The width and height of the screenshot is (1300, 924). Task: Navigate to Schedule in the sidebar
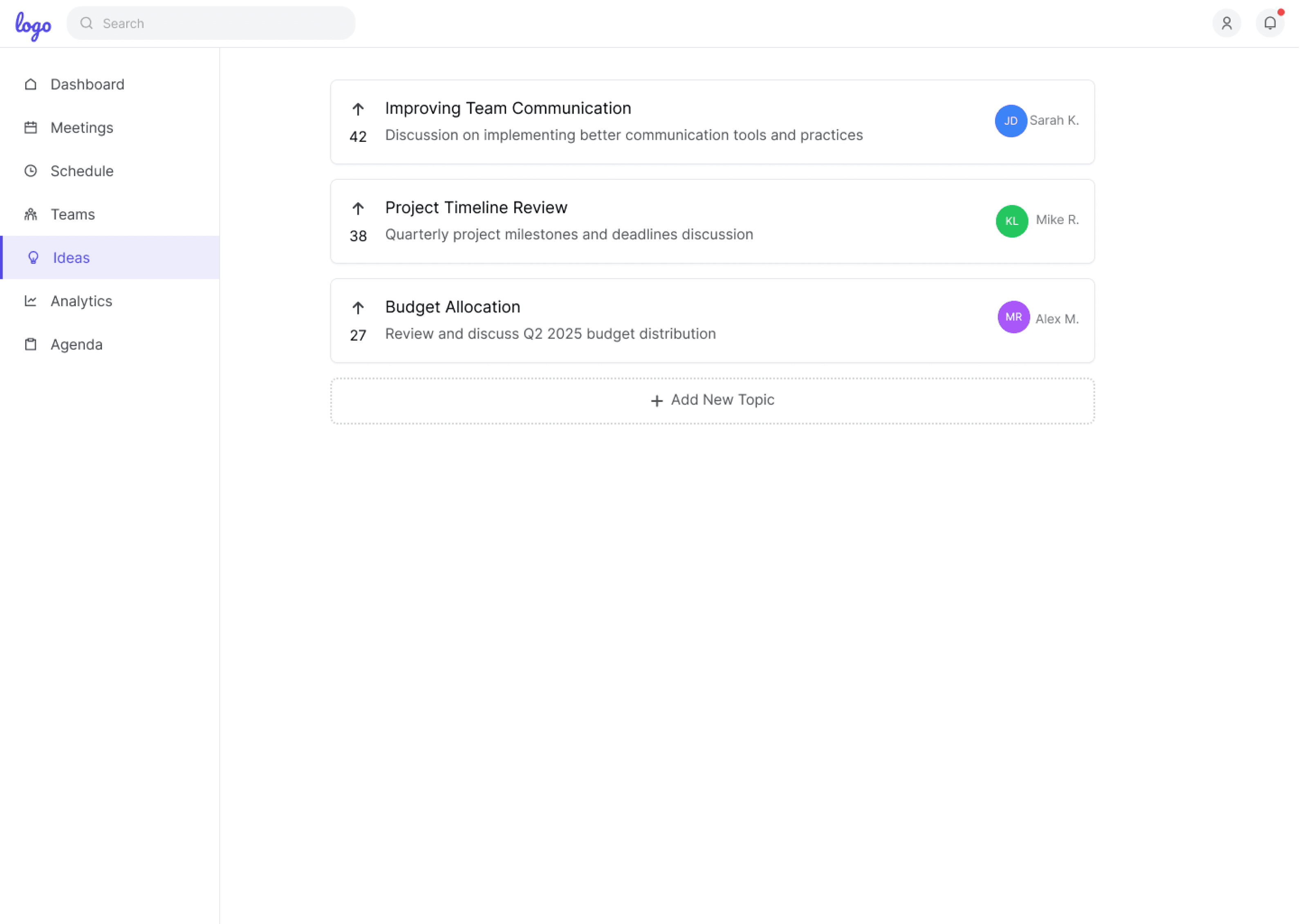tap(82, 170)
